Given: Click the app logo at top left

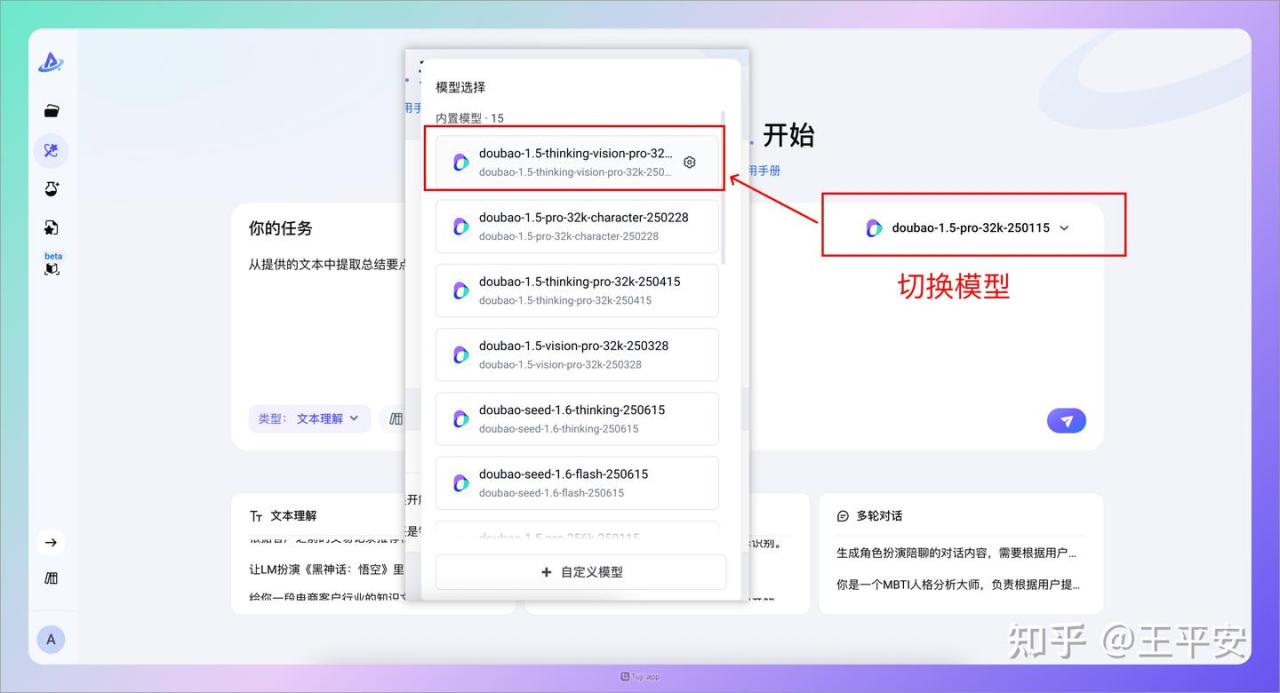Looking at the screenshot, I should tap(51, 63).
